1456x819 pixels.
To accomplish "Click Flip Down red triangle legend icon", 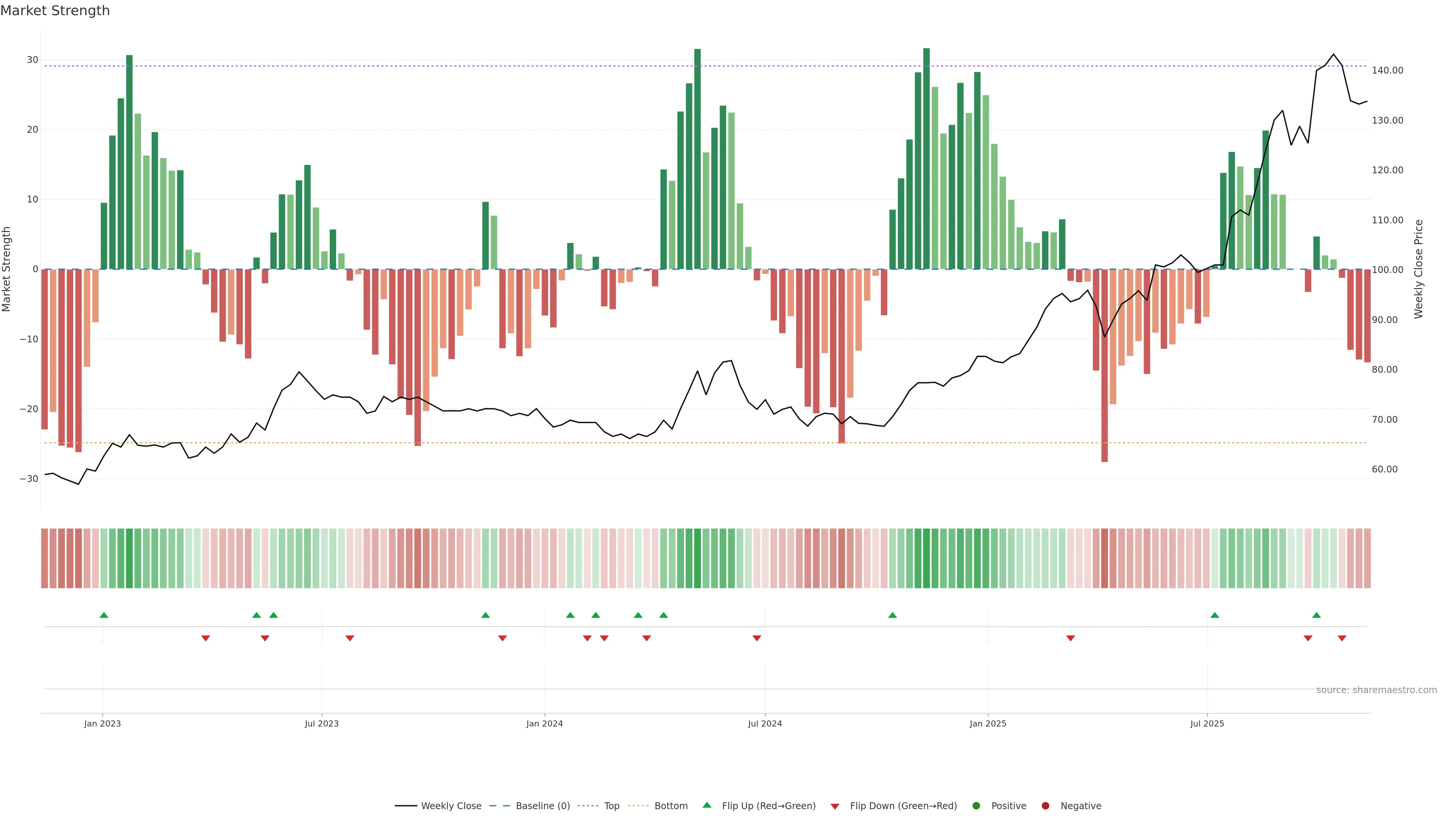I will (x=835, y=806).
